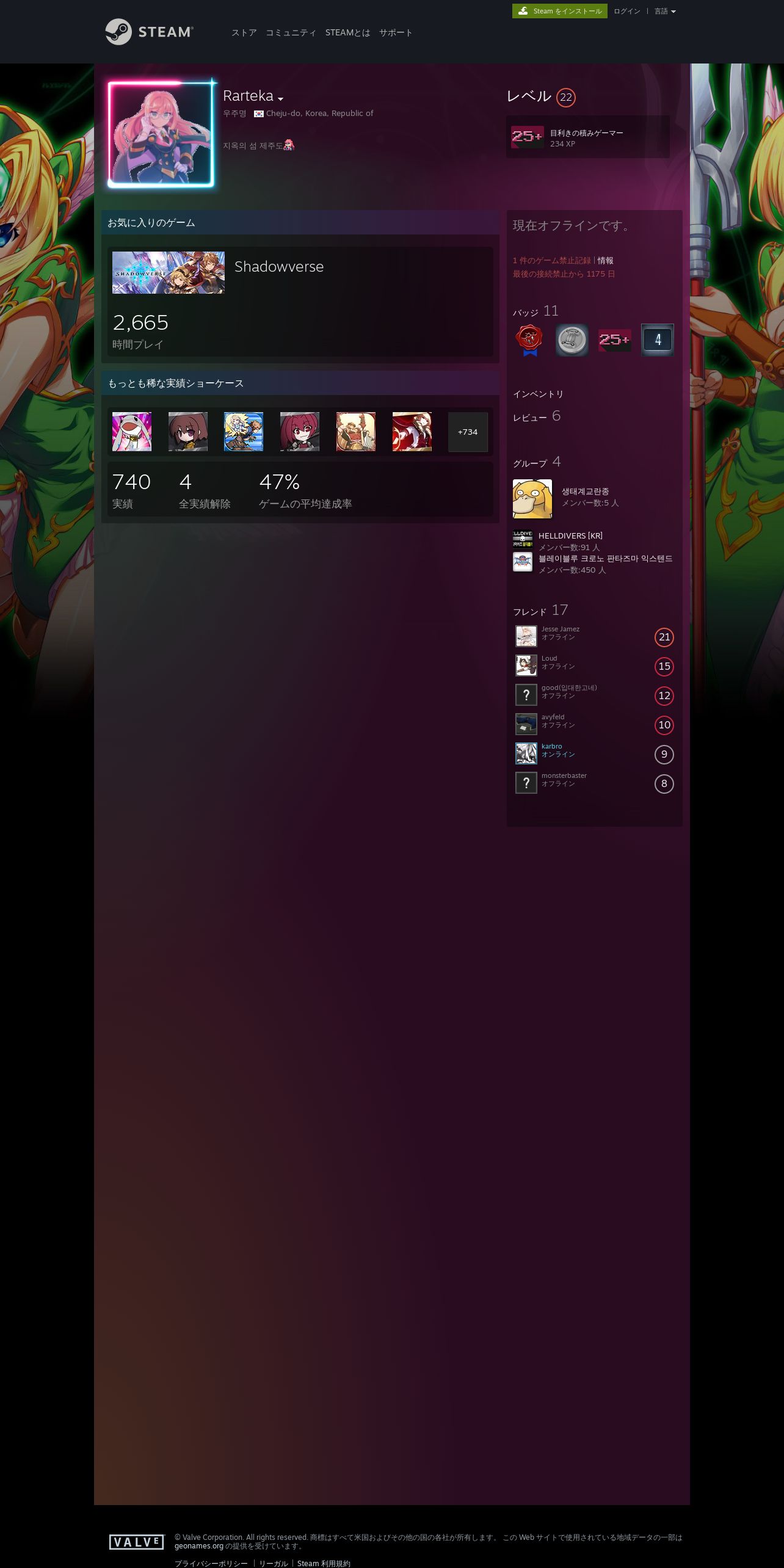Screen dimensions: 784x1568
Task: Open the geonames.org link in footer
Action: (x=199, y=1546)
